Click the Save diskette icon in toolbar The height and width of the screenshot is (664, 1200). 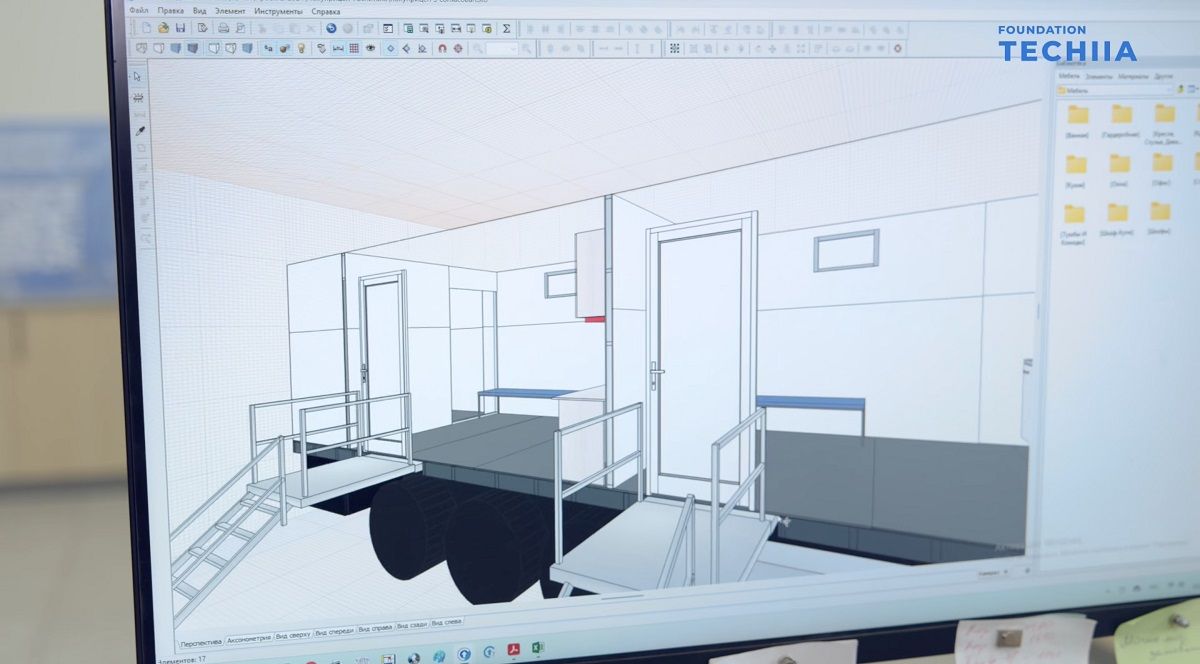pos(180,28)
